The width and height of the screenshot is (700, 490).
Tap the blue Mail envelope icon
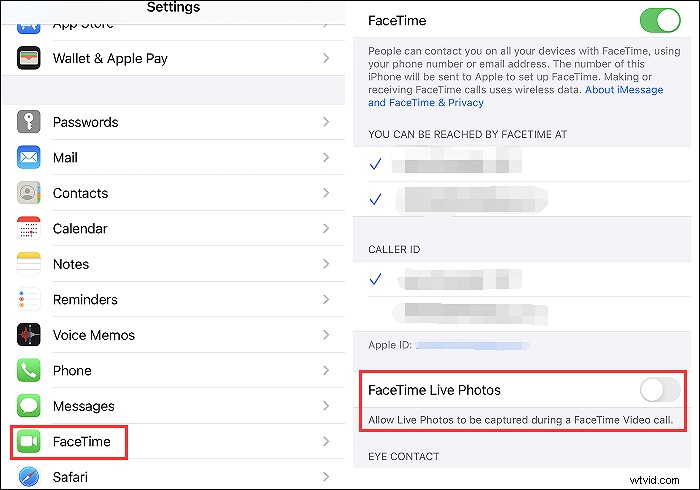coord(29,157)
